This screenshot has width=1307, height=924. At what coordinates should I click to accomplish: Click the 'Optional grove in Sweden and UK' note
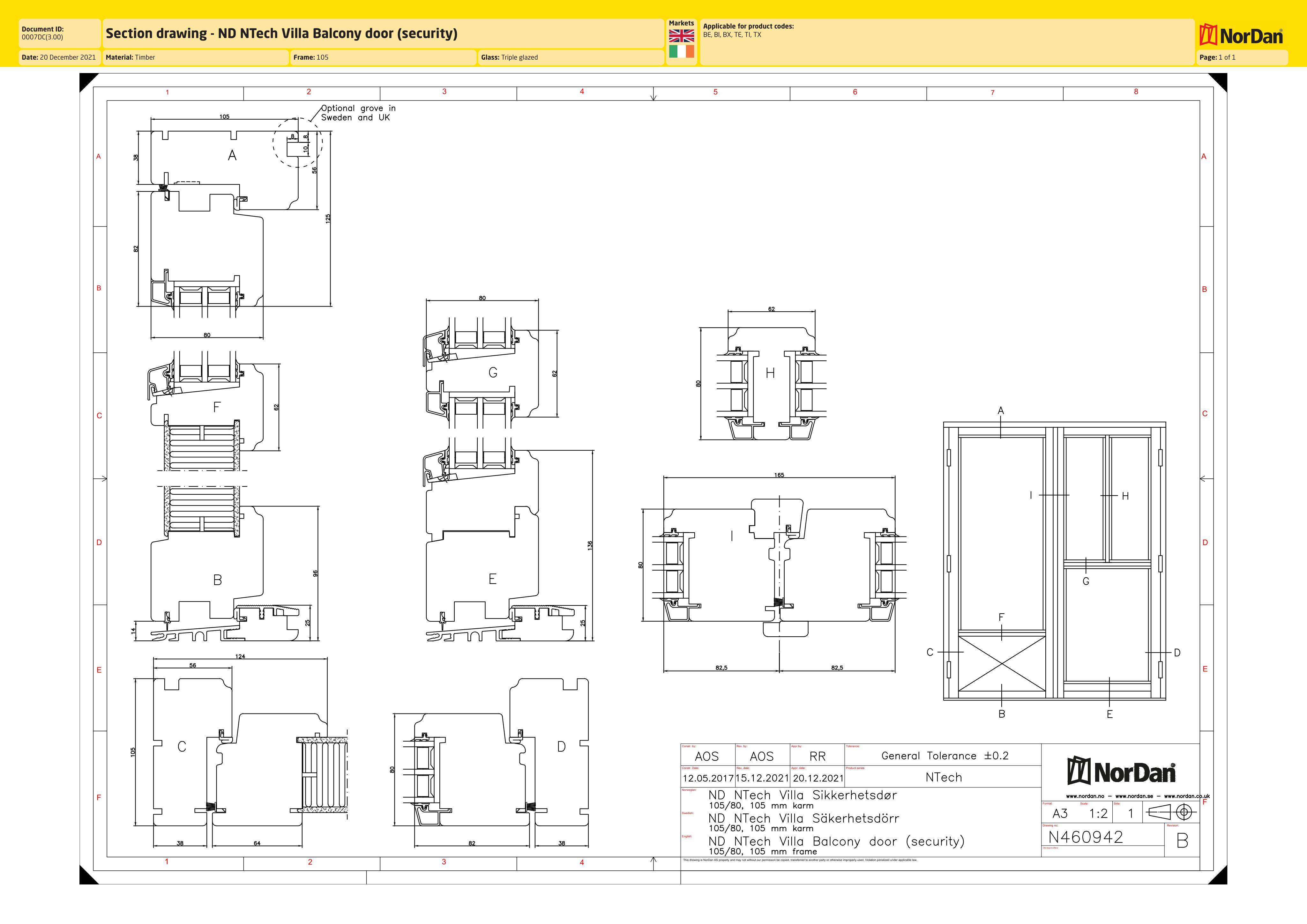pyautogui.click(x=358, y=113)
